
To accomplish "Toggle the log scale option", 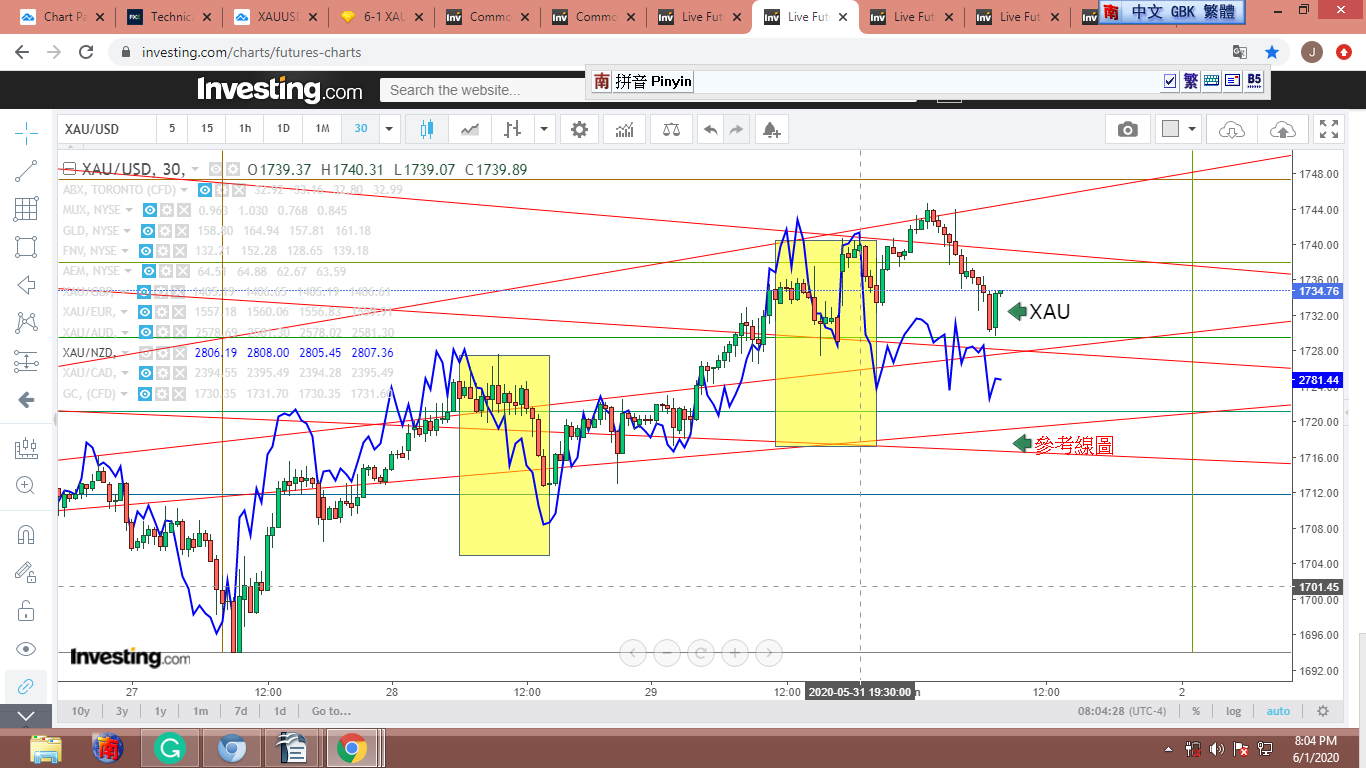I will click(x=1233, y=711).
